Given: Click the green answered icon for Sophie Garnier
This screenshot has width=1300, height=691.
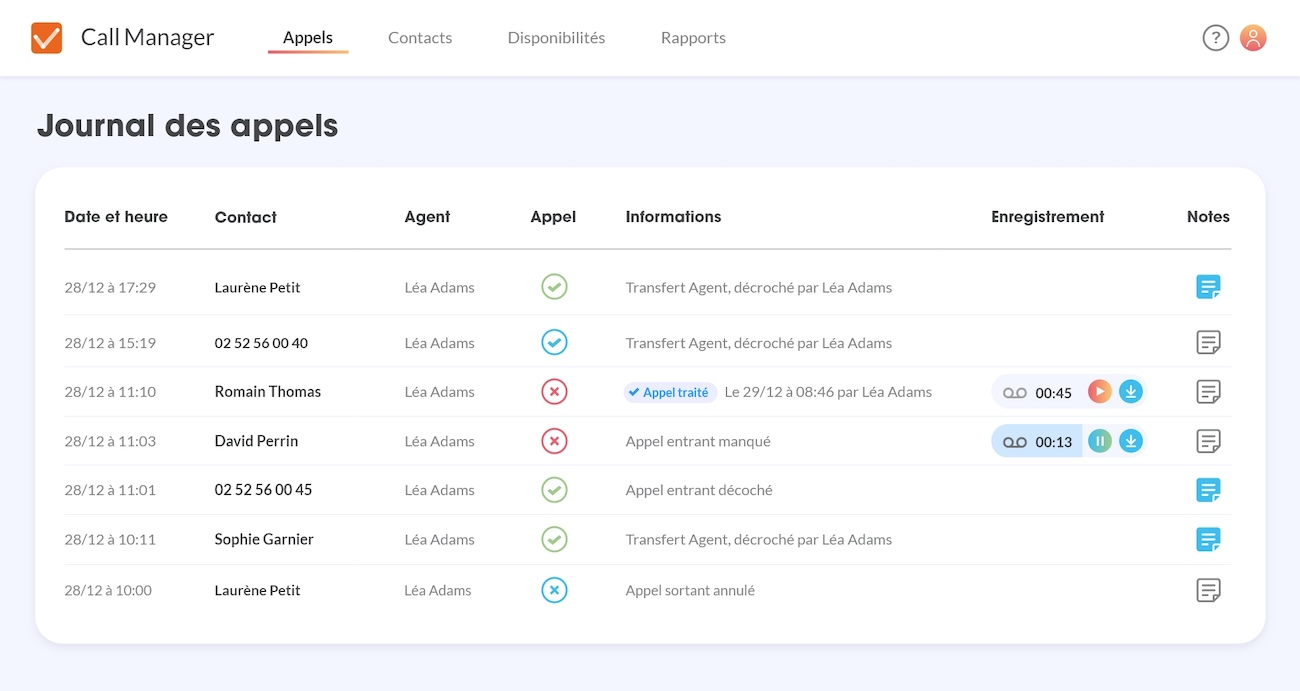Looking at the screenshot, I should click(x=554, y=539).
